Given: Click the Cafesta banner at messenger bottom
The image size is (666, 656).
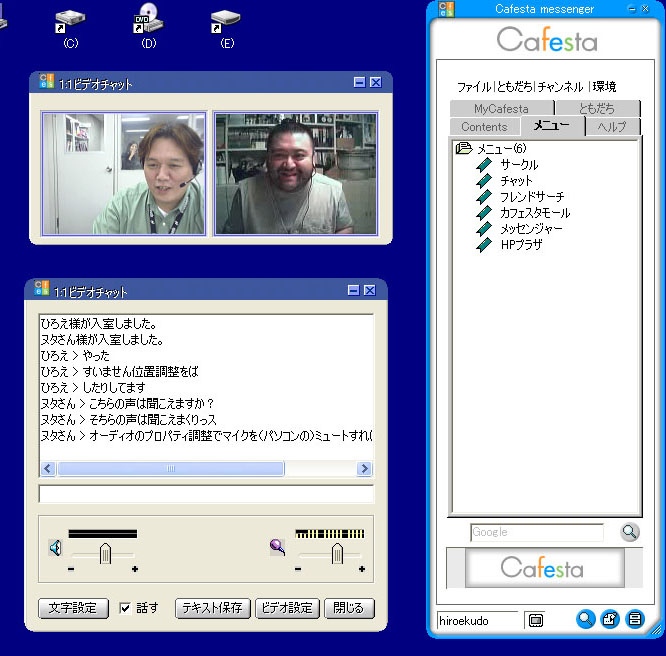Looking at the screenshot, I should pyautogui.click(x=545, y=567).
